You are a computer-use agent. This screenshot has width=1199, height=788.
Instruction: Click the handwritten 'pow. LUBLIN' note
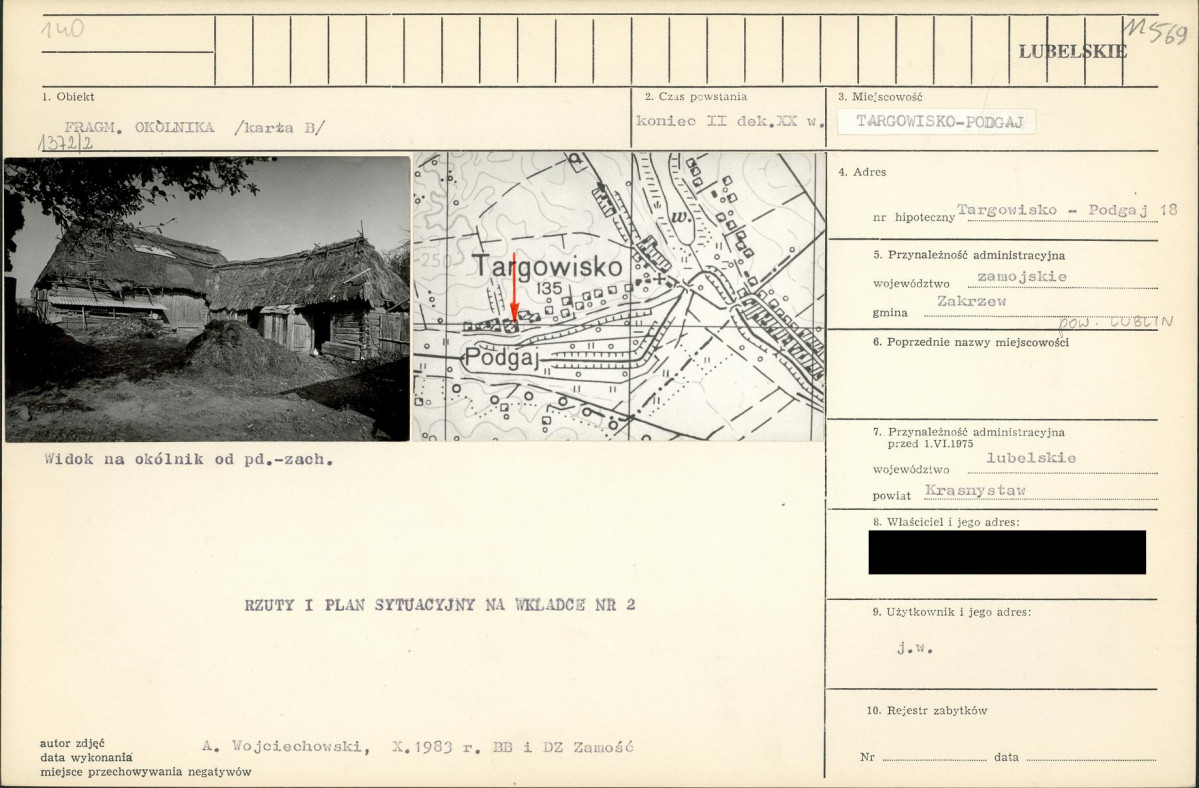[1115, 322]
